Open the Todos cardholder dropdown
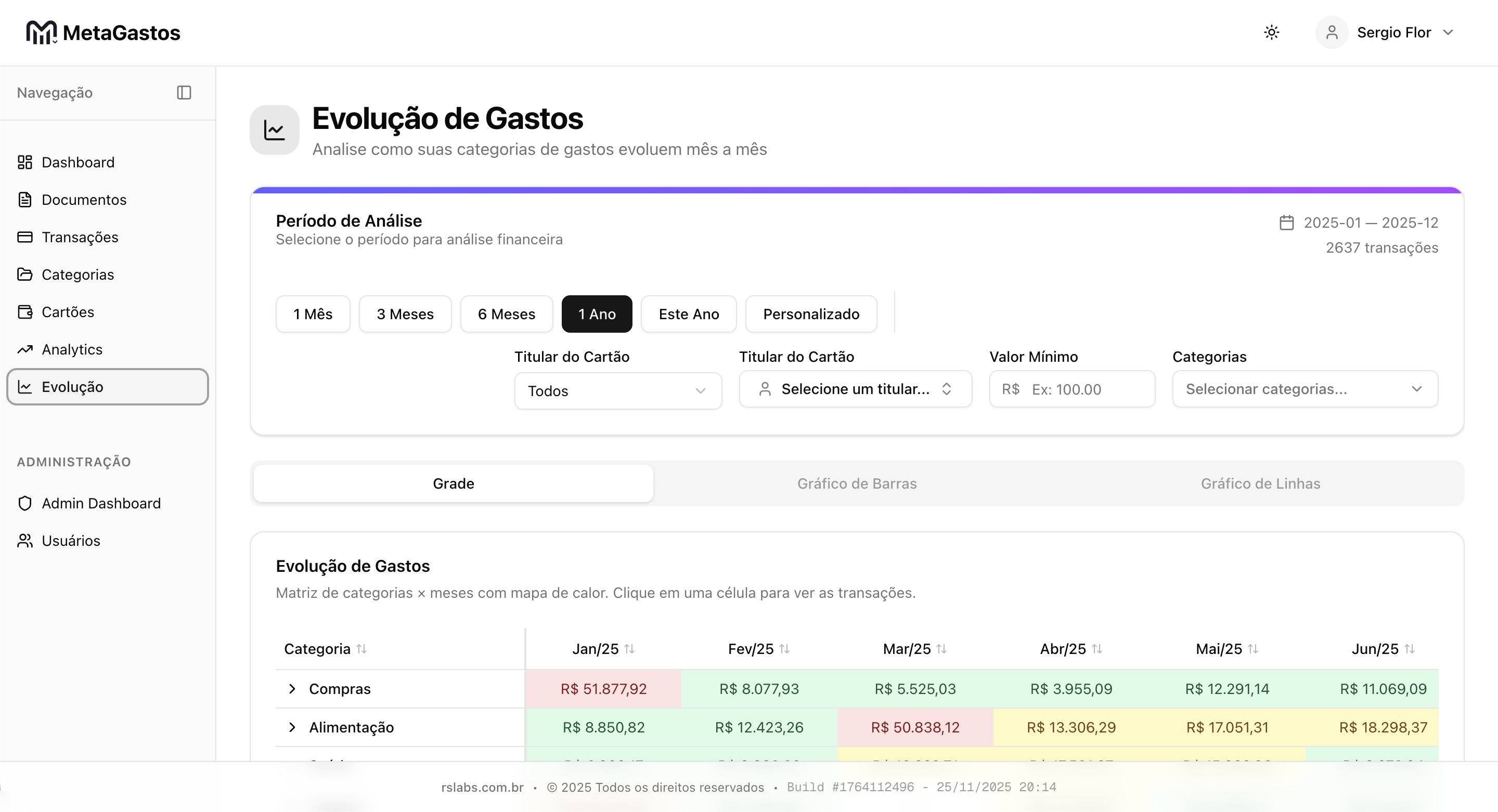This screenshot has height=812, width=1498. tap(617, 391)
